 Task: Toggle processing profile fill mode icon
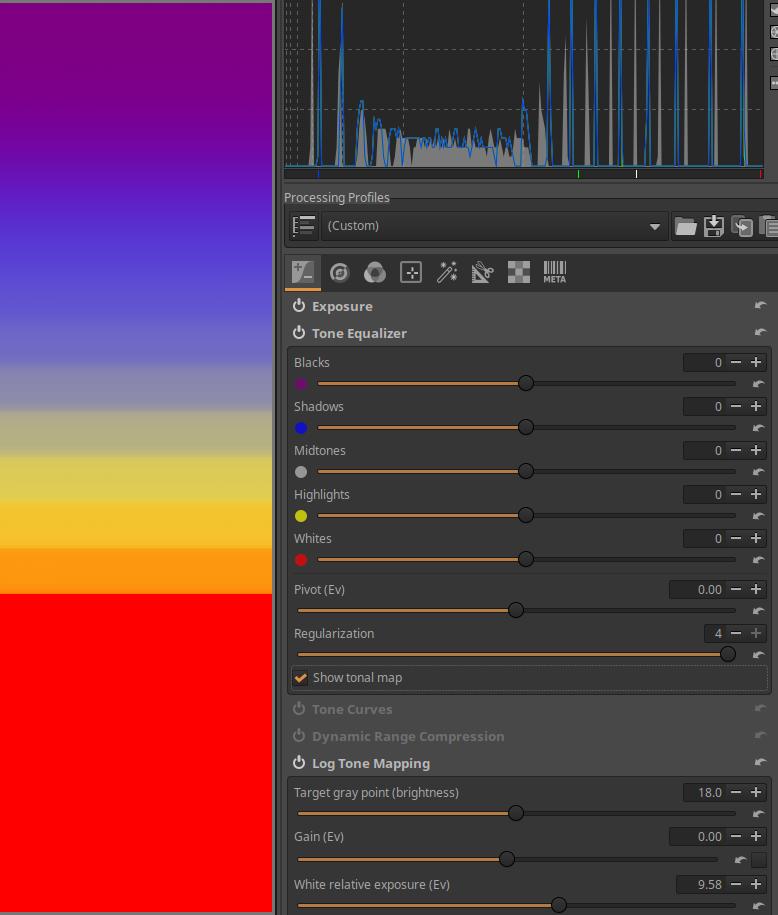pos(304,226)
